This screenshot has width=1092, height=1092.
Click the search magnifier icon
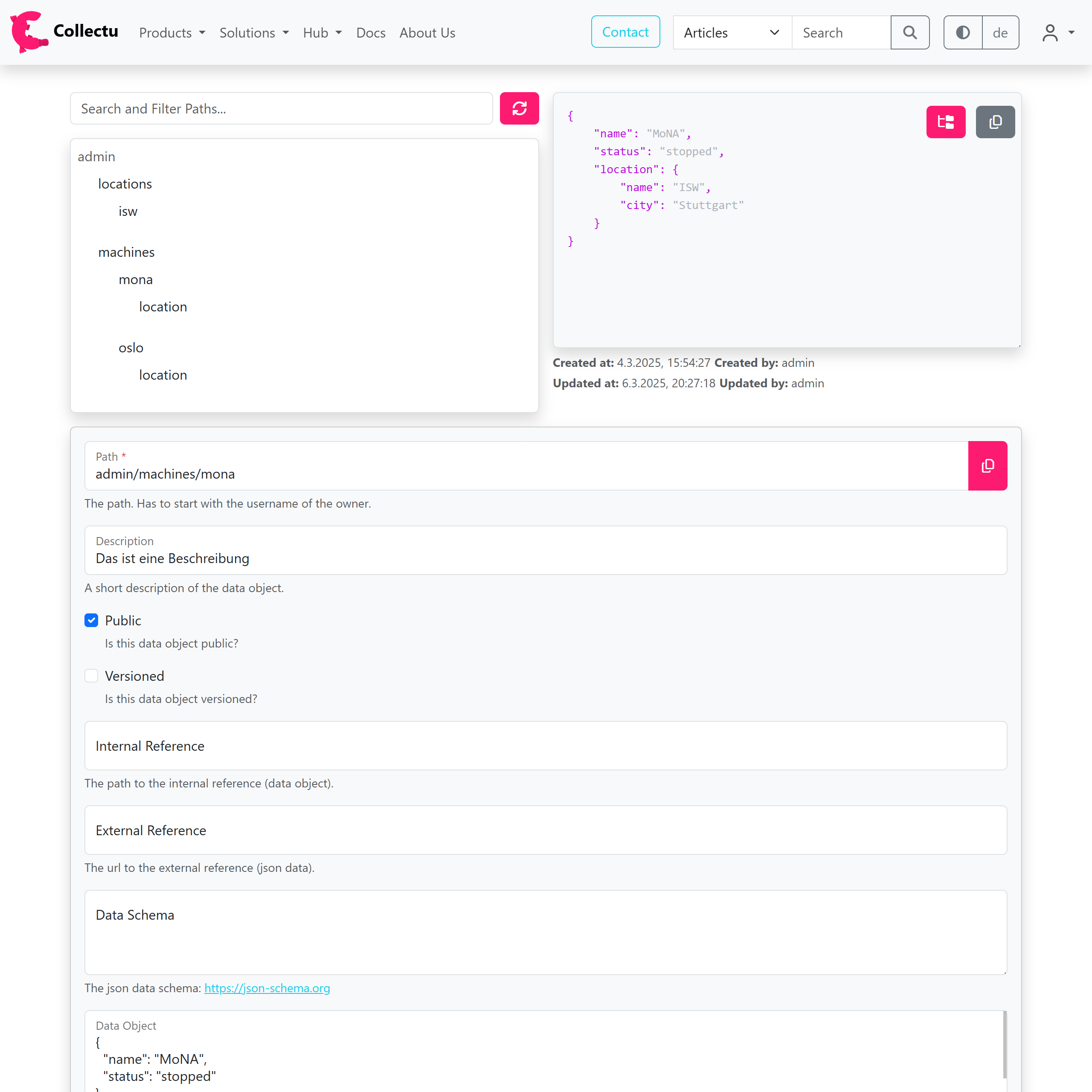pyautogui.click(x=909, y=32)
